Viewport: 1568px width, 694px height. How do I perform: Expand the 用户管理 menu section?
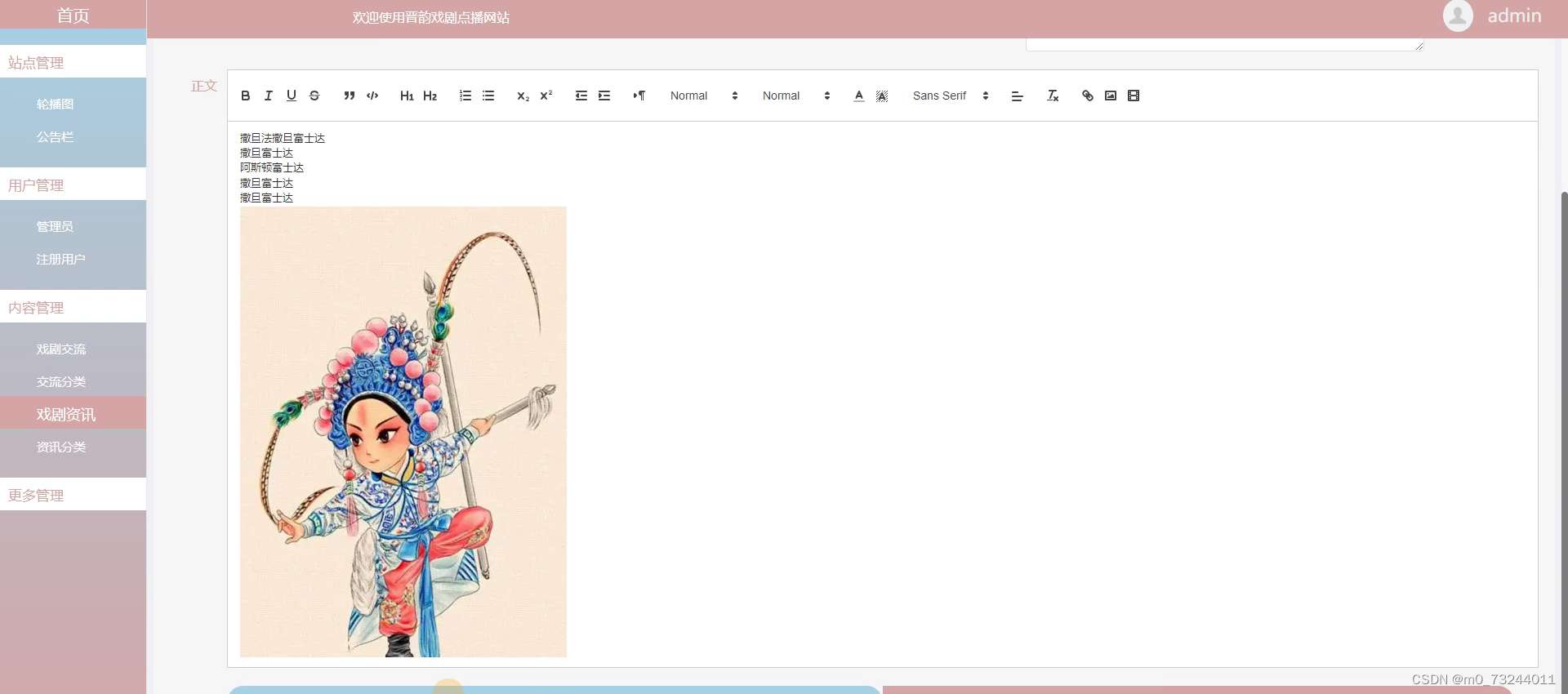[x=73, y=185]
